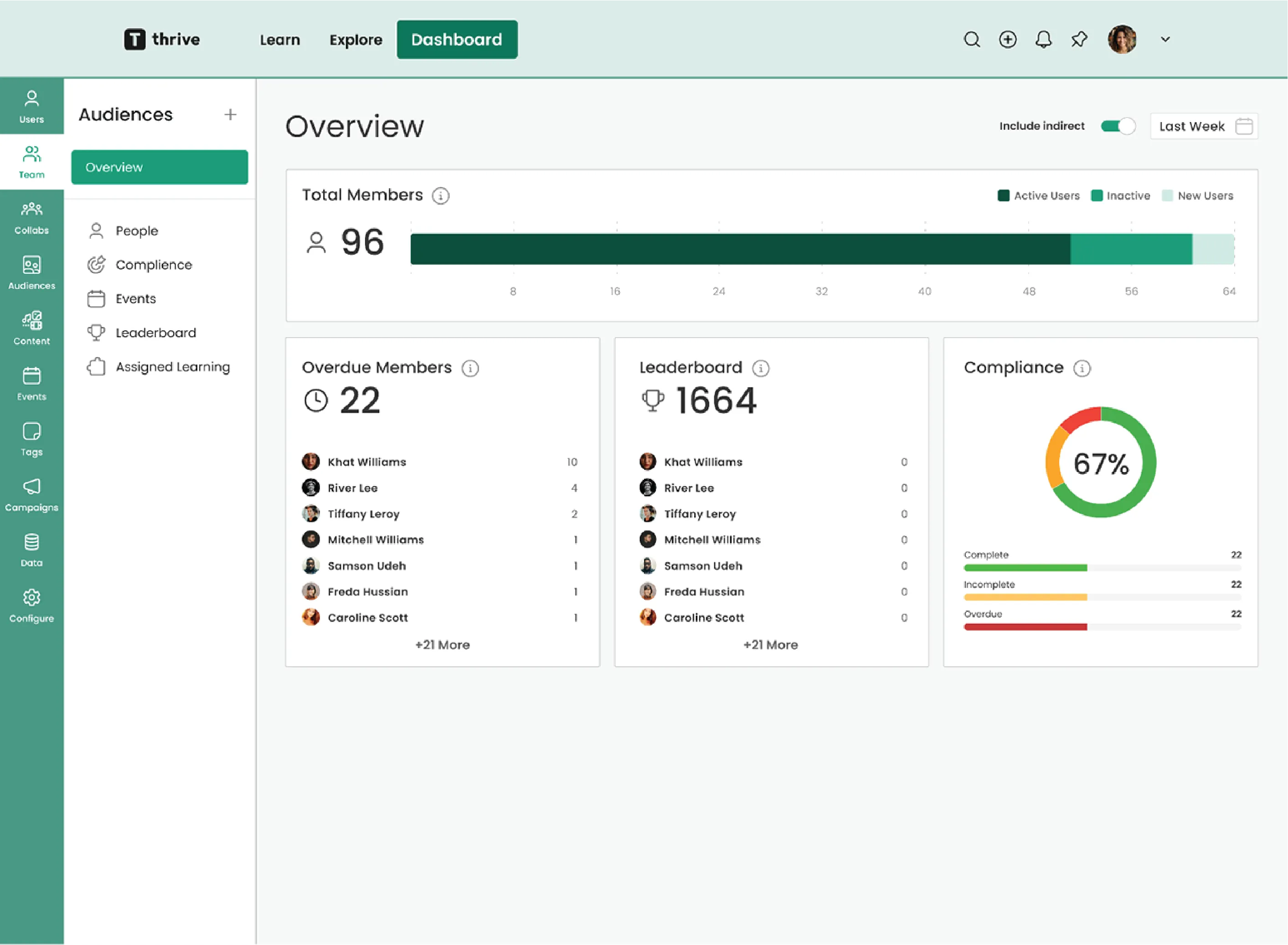The image size is (1288, 945).
Task: Click the New Users legend swatch
Action: (x=1167, y=195)
